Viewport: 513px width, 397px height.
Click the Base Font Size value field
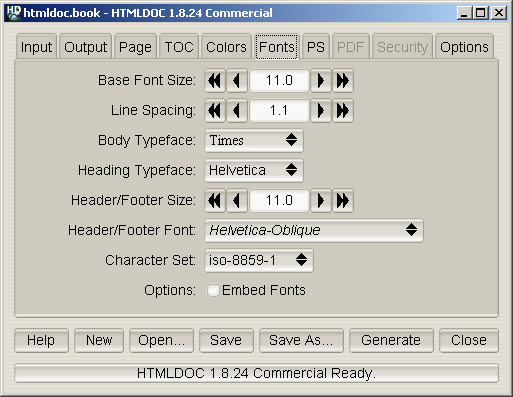(279, 81)
